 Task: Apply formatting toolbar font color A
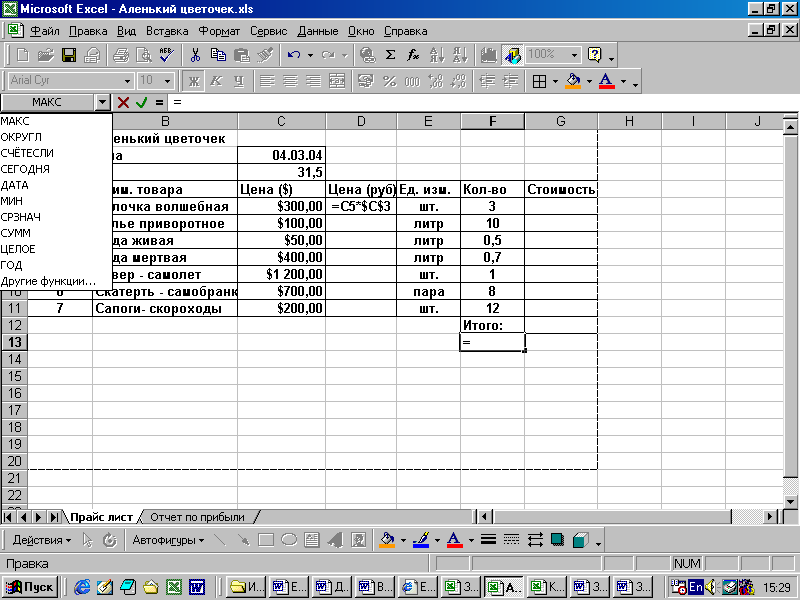(607, 81)
